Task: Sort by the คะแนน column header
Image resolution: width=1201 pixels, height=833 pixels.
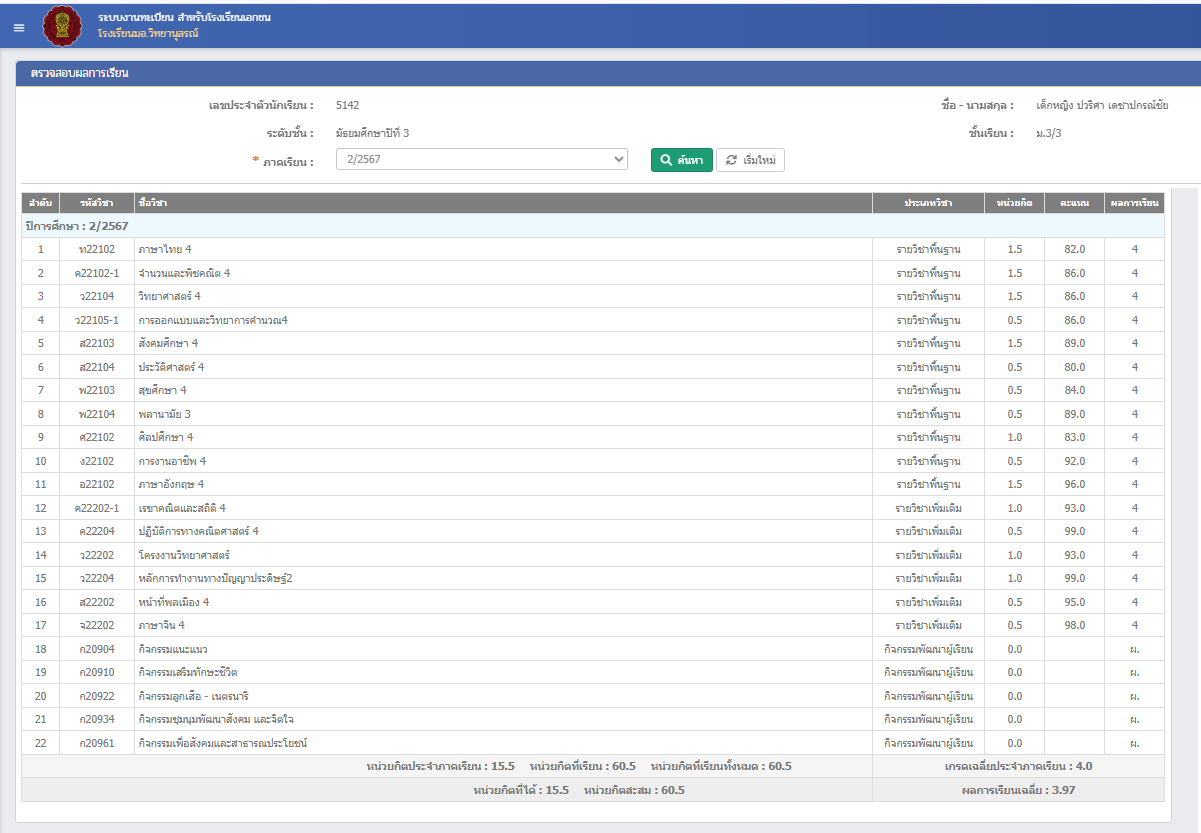Action: [1074, 203]
